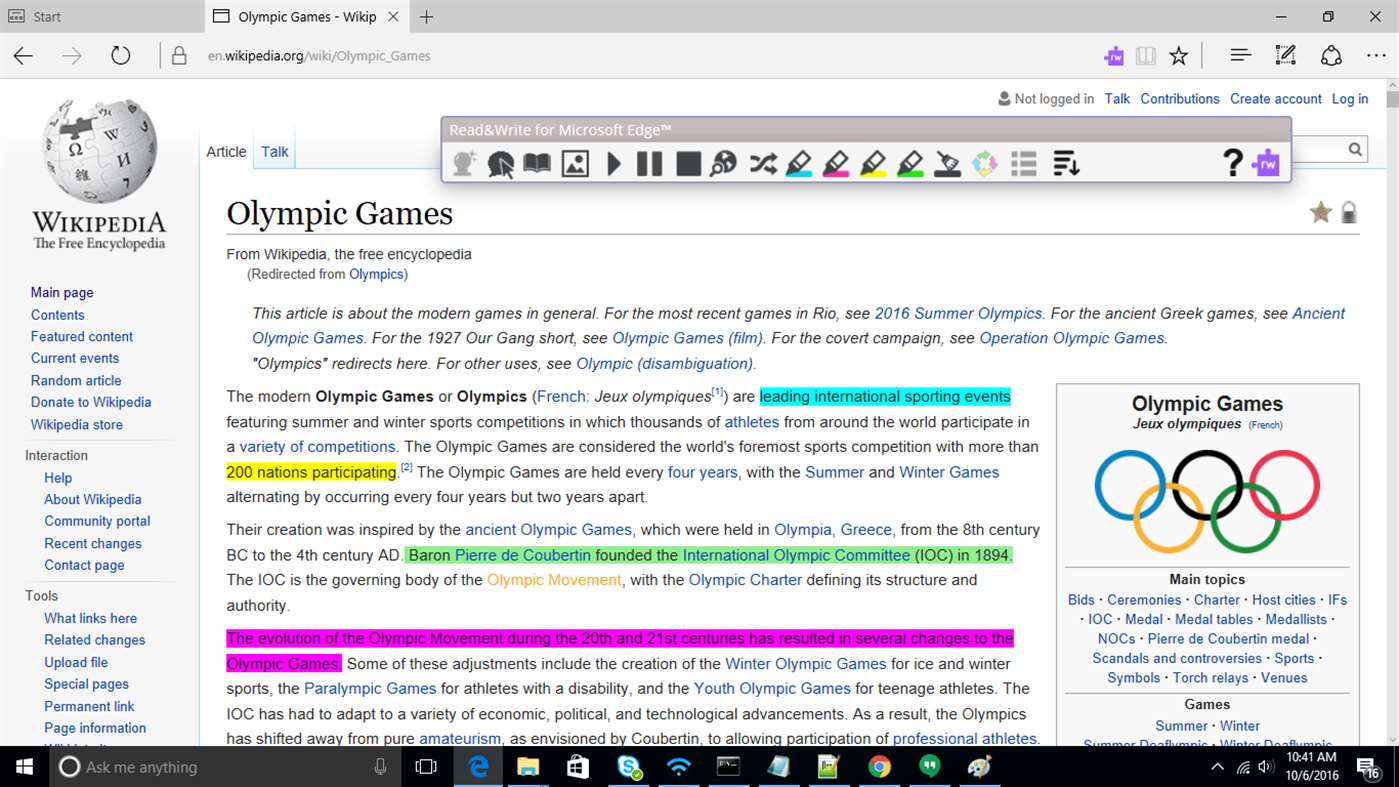
Task: Launch Chrome from the taskbar
Action: point(879,767)
